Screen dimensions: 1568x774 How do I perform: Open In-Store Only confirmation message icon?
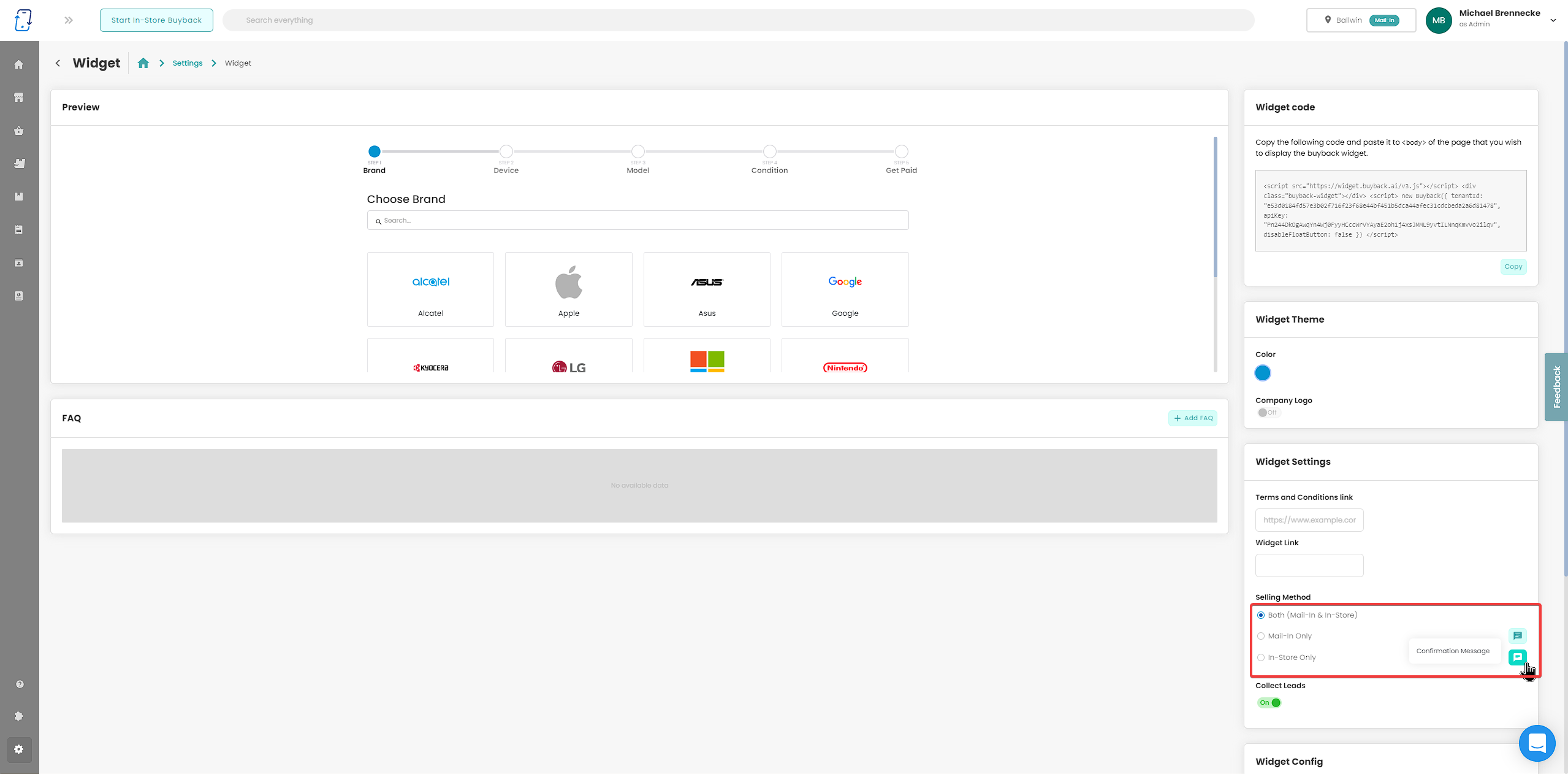pos(1517,657)
